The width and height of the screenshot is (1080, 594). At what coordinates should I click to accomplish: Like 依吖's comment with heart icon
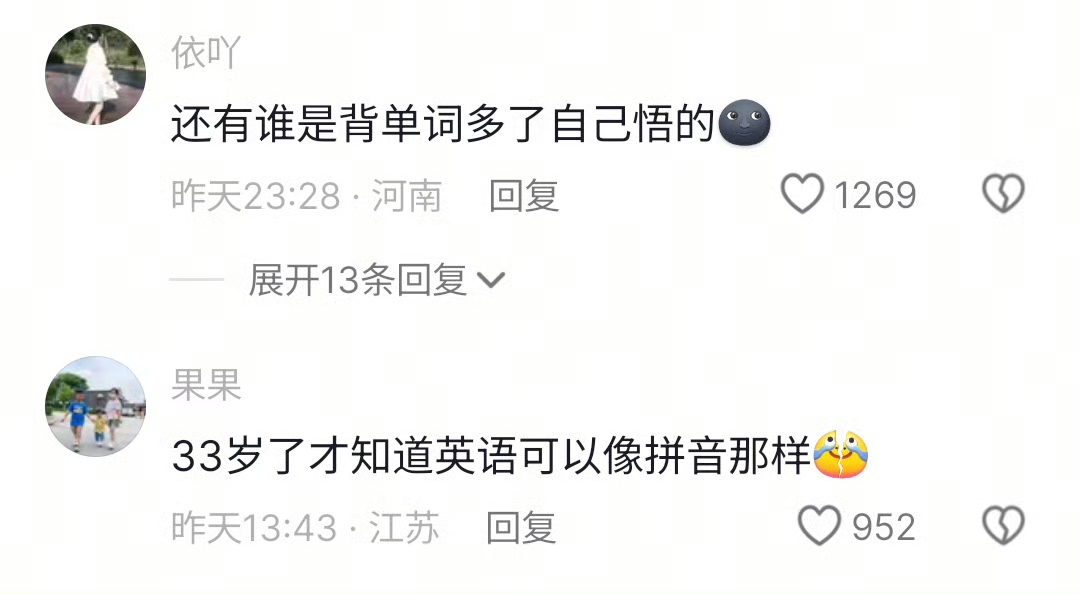coord(802,194)
